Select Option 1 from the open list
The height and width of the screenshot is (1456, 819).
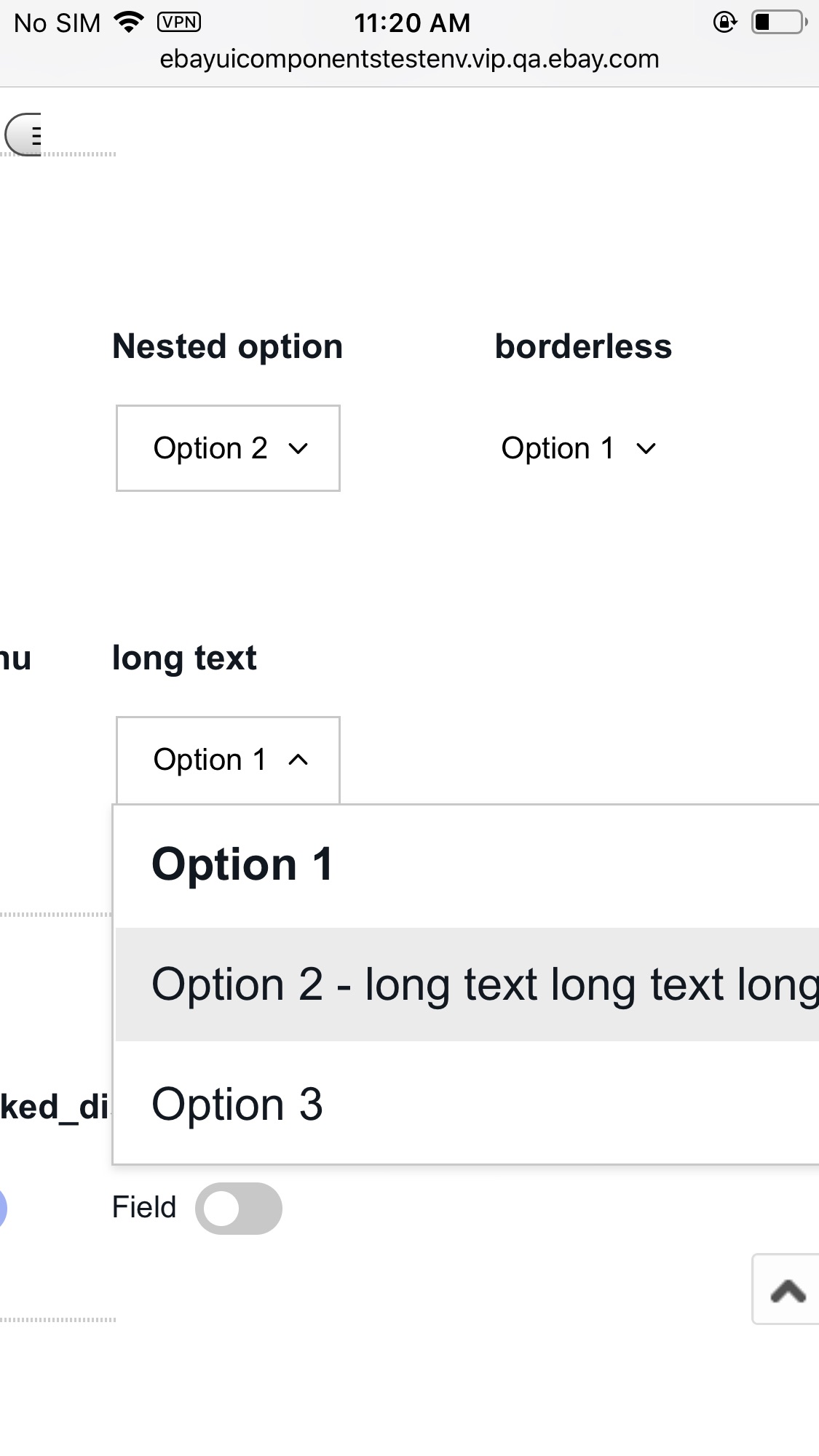(243, 864)
